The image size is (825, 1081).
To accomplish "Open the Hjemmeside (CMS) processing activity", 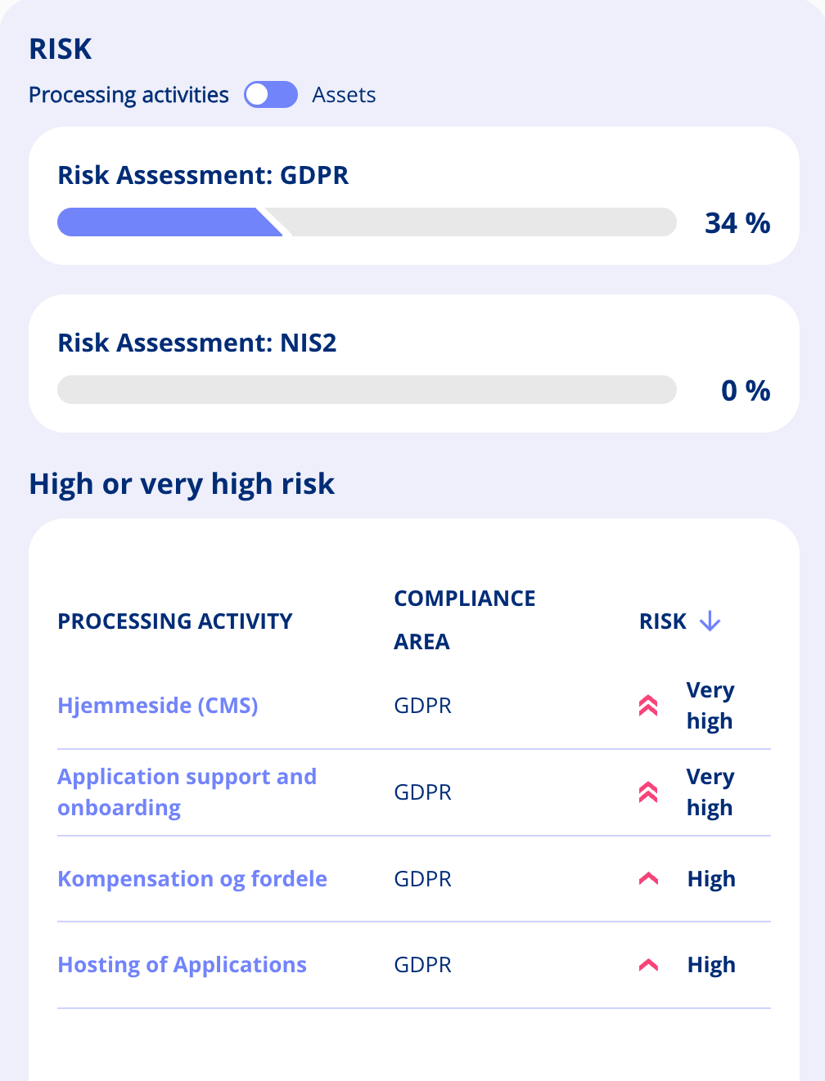I will pyautogui.click(x=158, y=705).
